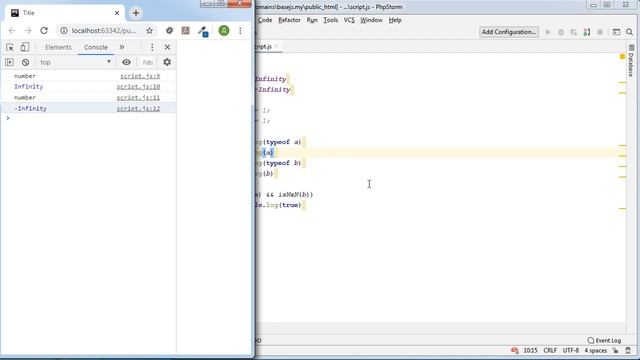640x360 pixels.
Task: Select the Title browser tab
Action: [x=65, y=13]
